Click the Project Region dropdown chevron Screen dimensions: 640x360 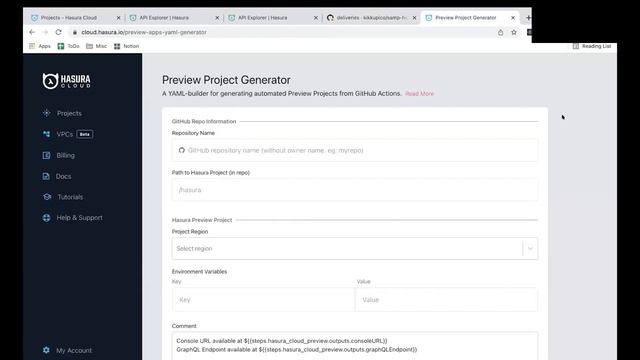530,249
